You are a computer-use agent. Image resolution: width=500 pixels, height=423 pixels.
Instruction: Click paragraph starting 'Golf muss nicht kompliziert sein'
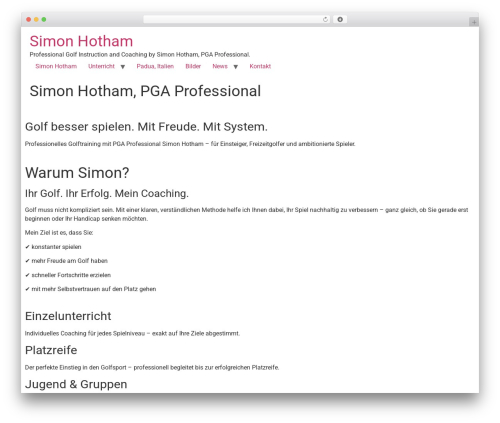click(x=247, y=214)
